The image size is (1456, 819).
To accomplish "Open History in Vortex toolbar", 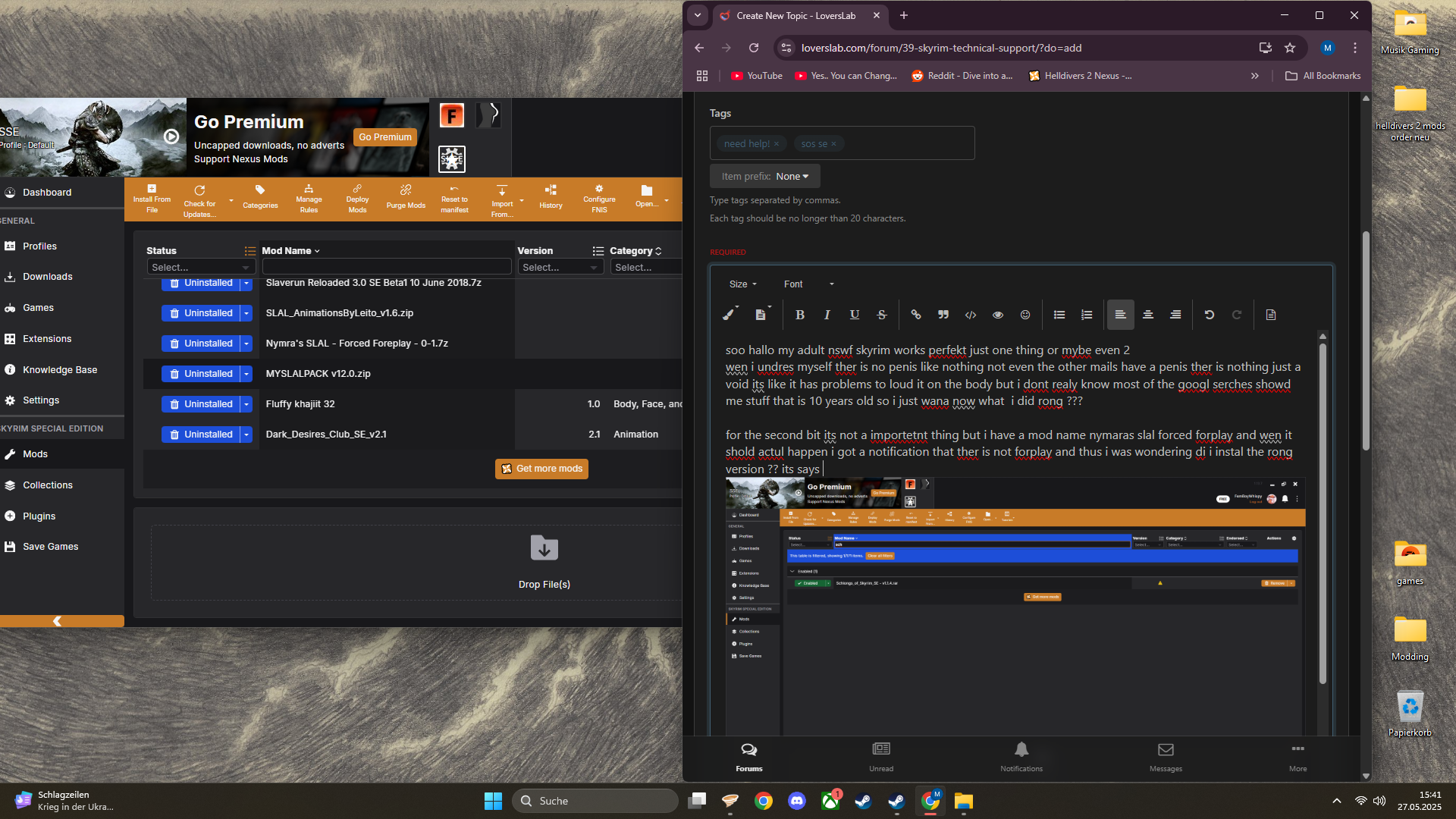I will tap(551, 197).
